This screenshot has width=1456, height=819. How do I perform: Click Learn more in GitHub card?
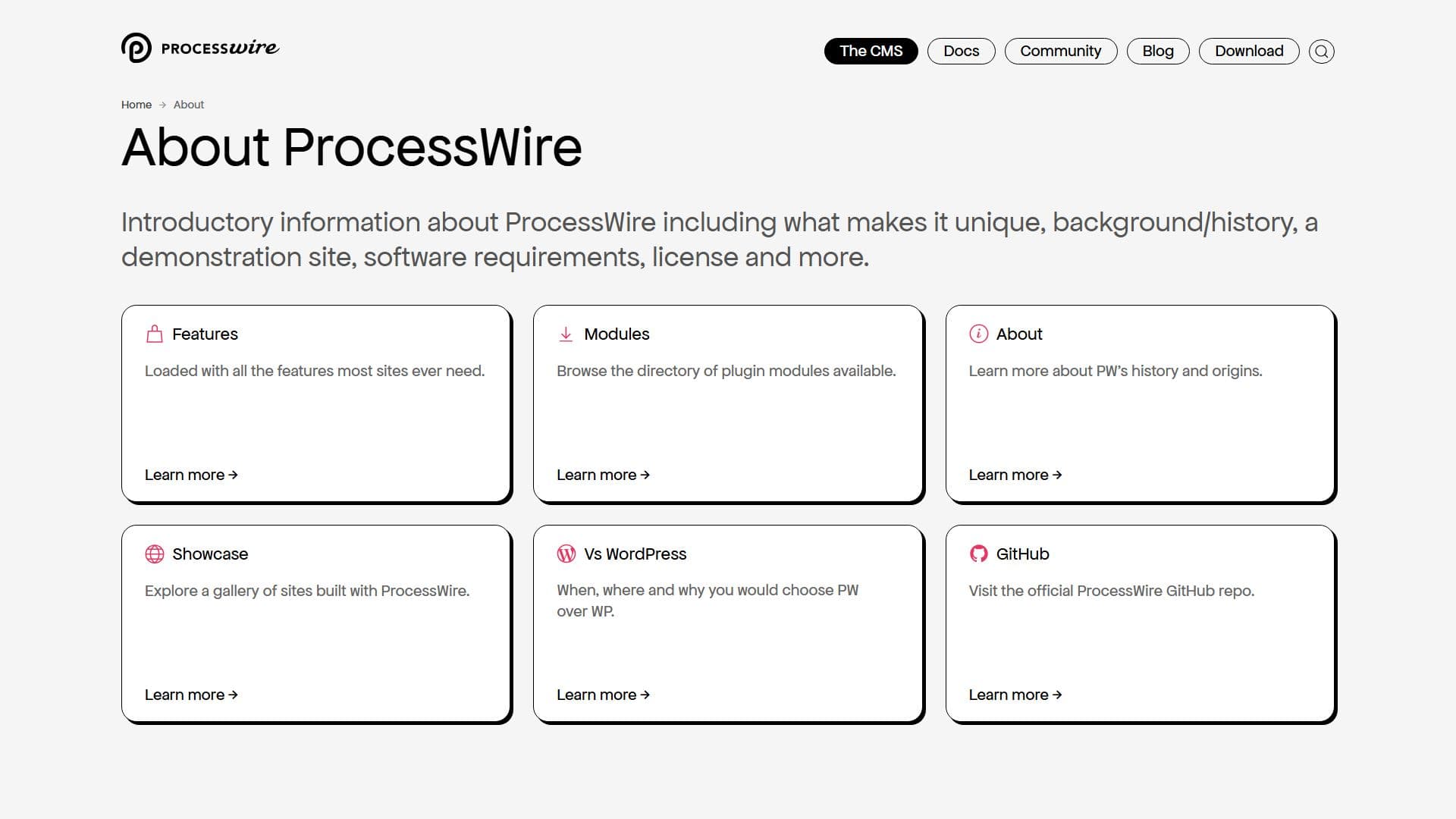[x=1015, y=695]
